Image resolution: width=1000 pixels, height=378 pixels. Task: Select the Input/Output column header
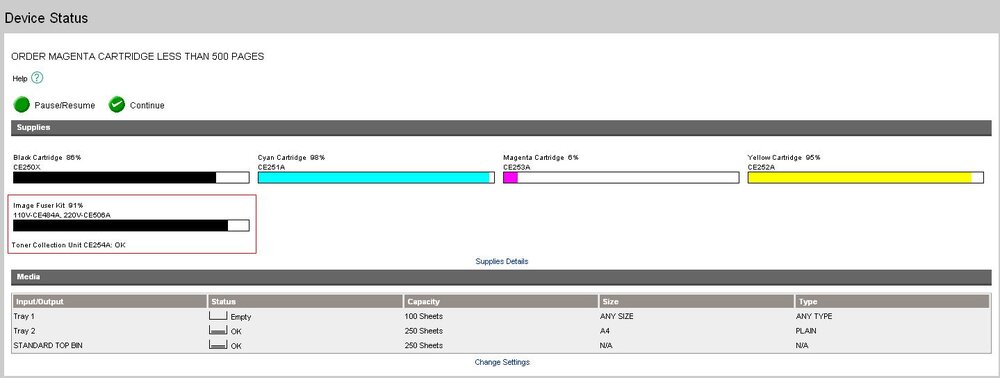click(x=110, y=302)
